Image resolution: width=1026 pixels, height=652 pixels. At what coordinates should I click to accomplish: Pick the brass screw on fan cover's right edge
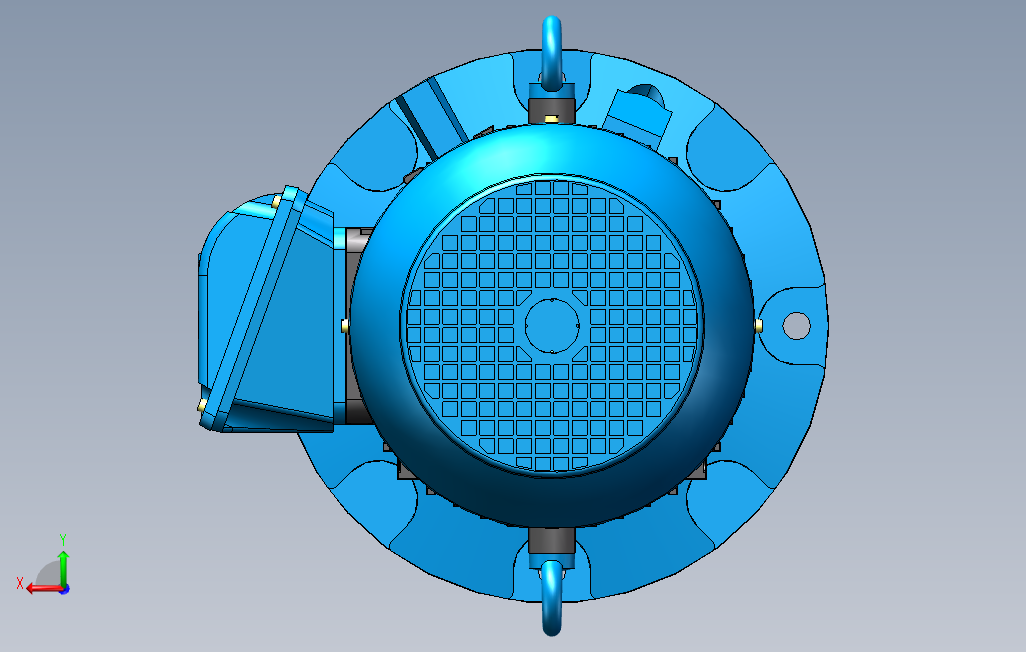(x=759, y=325)
